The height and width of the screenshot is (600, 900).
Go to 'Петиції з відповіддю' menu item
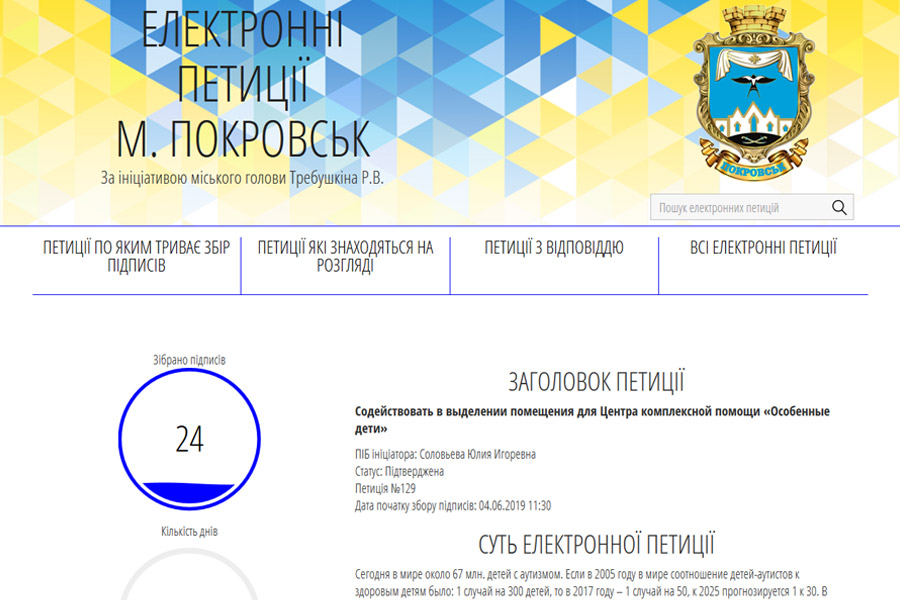point(554,248)
